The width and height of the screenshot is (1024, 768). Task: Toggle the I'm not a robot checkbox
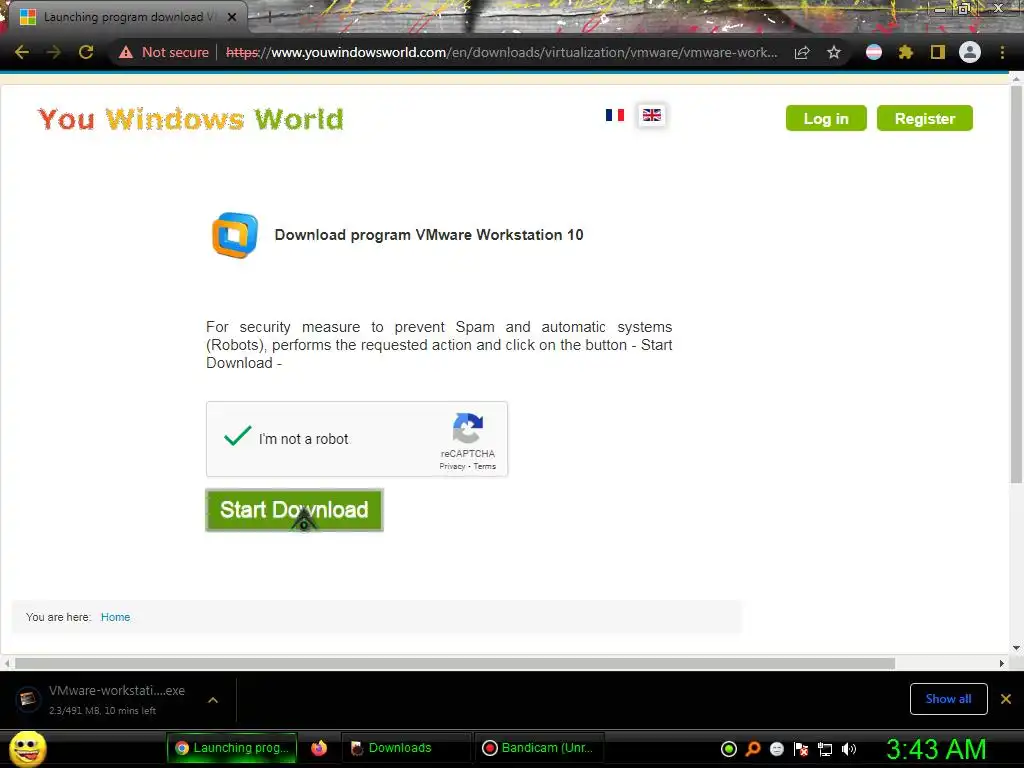237,436
